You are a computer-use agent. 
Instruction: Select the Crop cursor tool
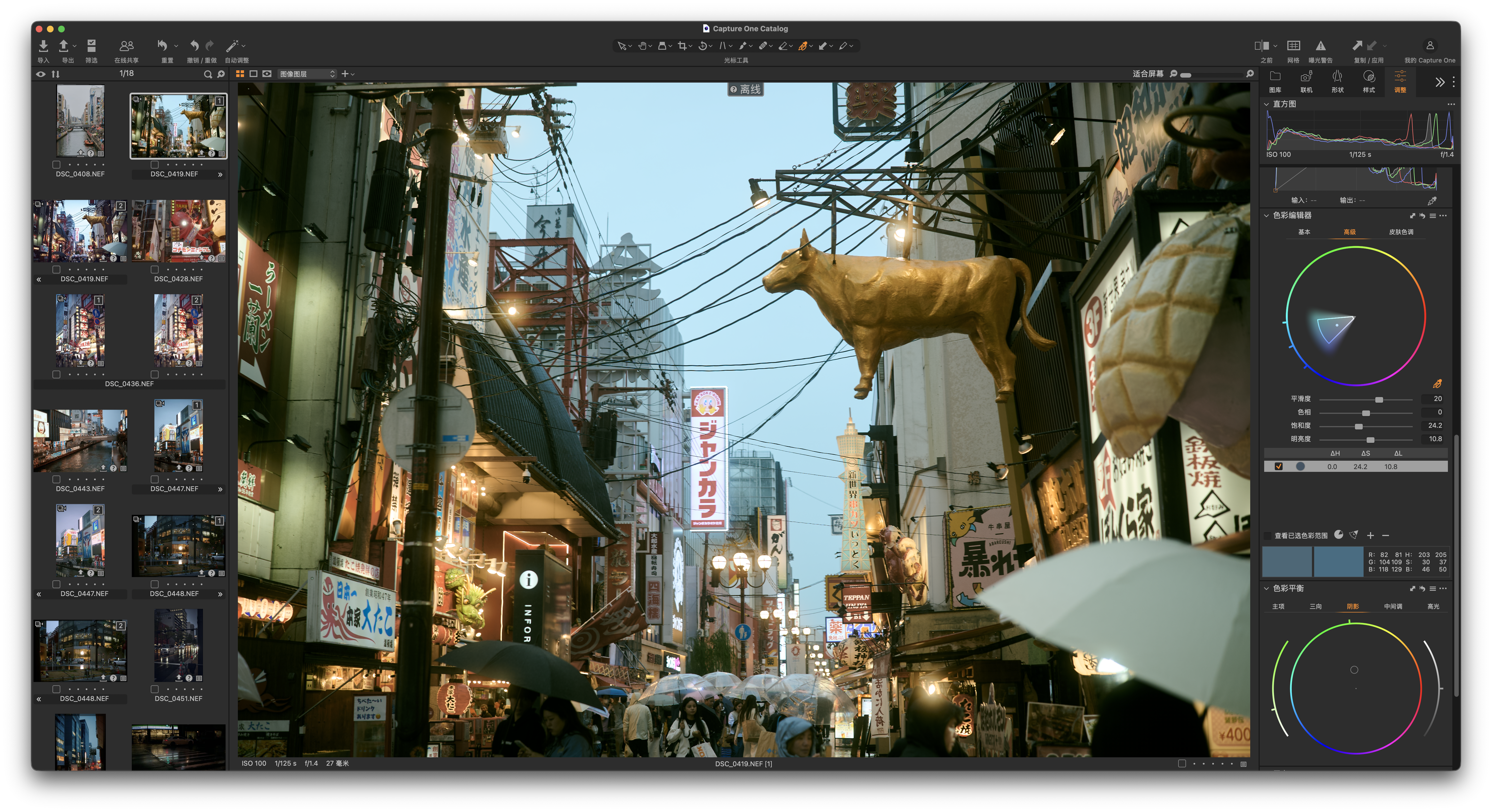682,46
